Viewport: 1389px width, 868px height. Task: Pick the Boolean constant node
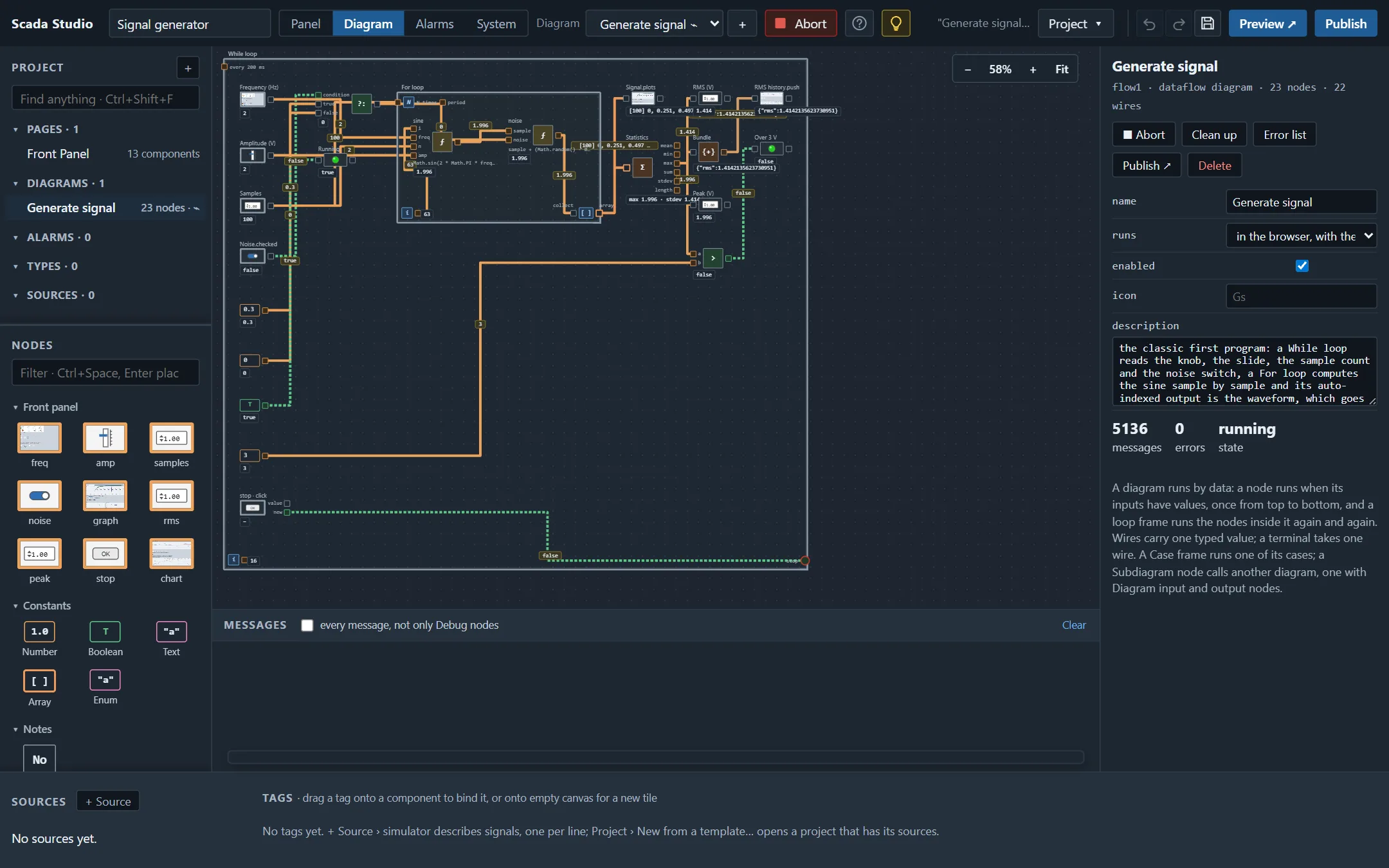click(105, 631)
